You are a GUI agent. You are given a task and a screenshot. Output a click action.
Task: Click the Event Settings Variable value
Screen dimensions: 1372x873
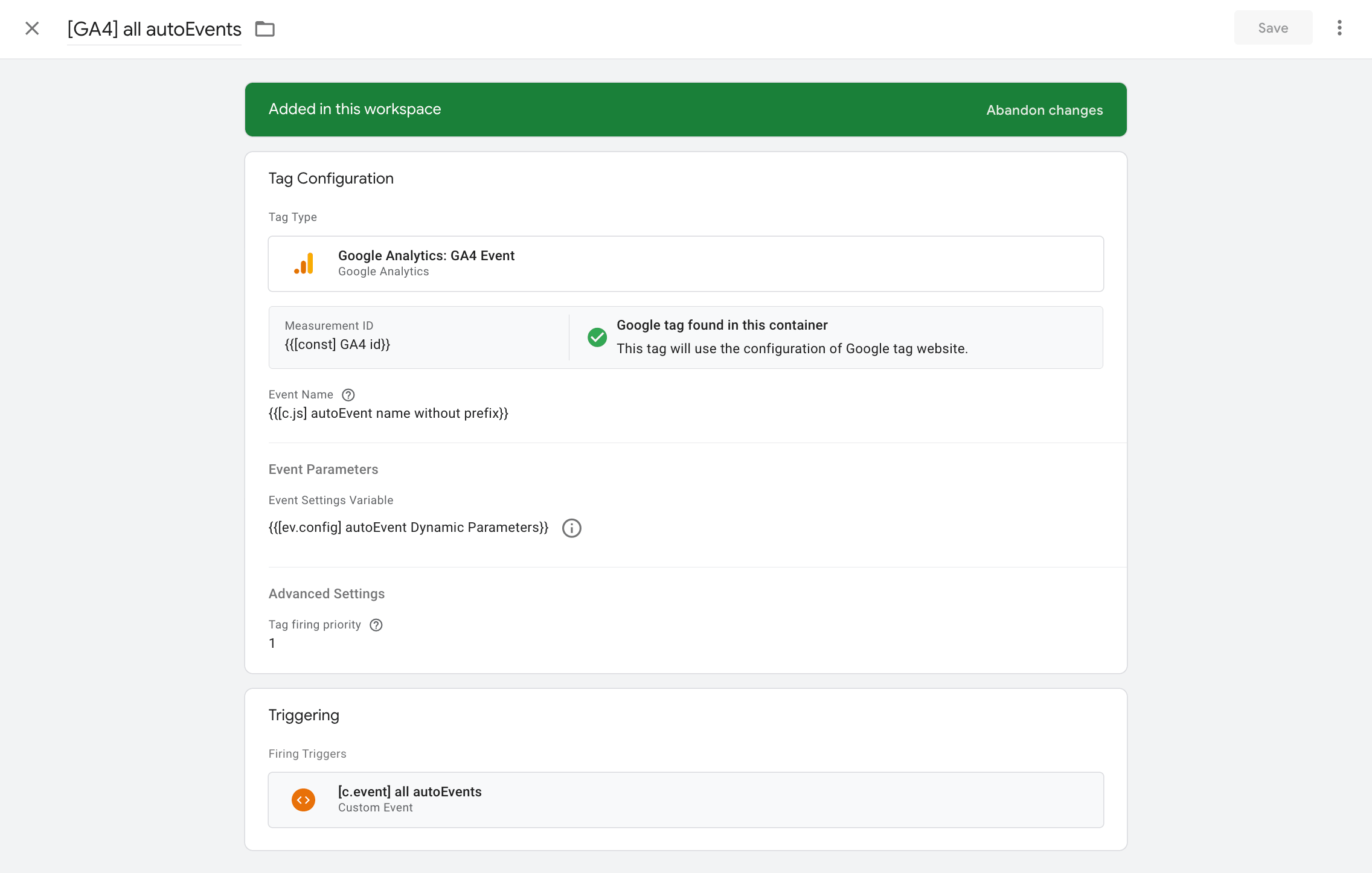pos(408,528)
